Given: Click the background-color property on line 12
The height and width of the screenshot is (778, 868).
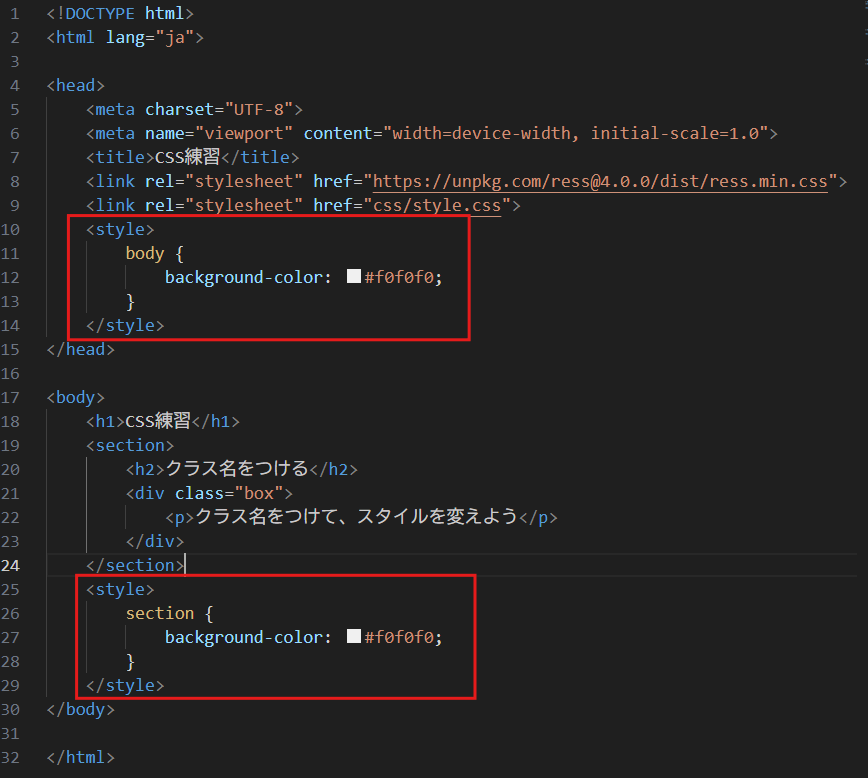Looking at the screenshot, I should coord(243,277).
